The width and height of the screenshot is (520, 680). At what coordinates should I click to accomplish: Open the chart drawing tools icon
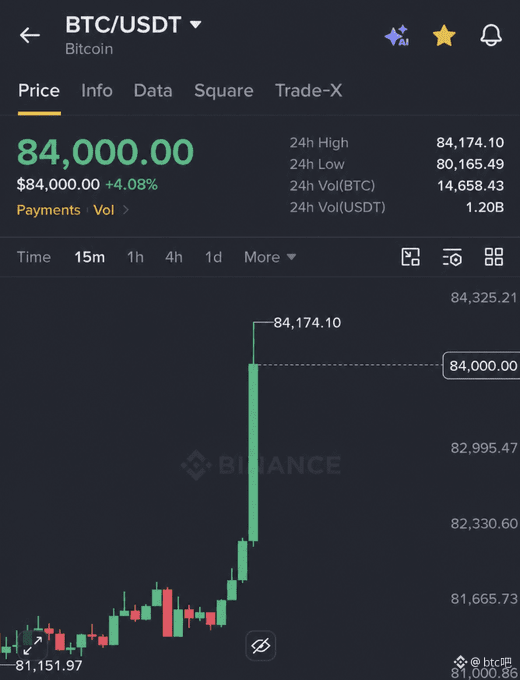point(410,257)
